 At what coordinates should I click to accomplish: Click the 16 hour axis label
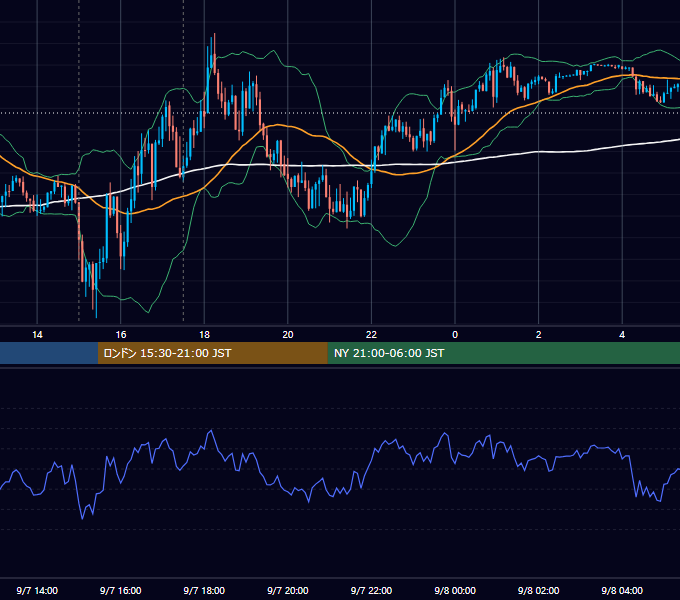[121, 335]
